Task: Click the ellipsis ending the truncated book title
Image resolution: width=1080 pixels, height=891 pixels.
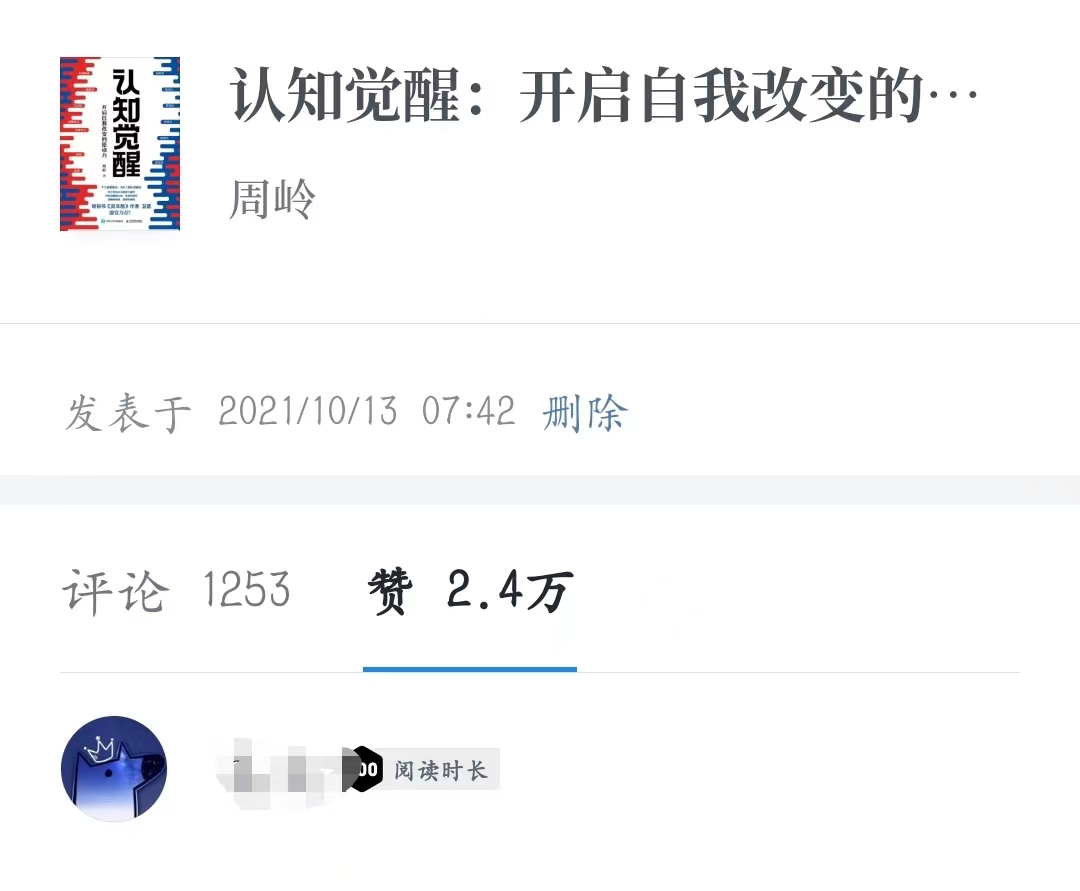Action: tap(953, 96)
